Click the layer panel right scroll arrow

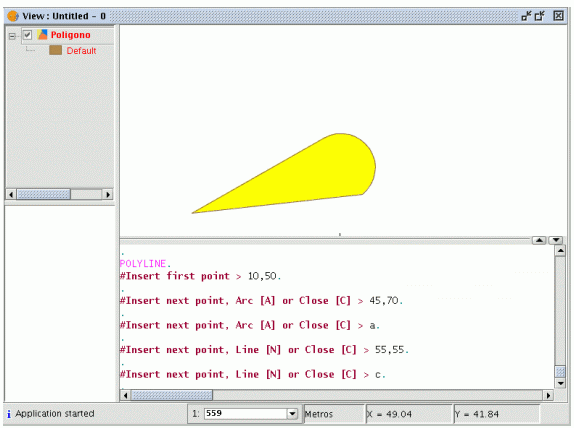108,194
